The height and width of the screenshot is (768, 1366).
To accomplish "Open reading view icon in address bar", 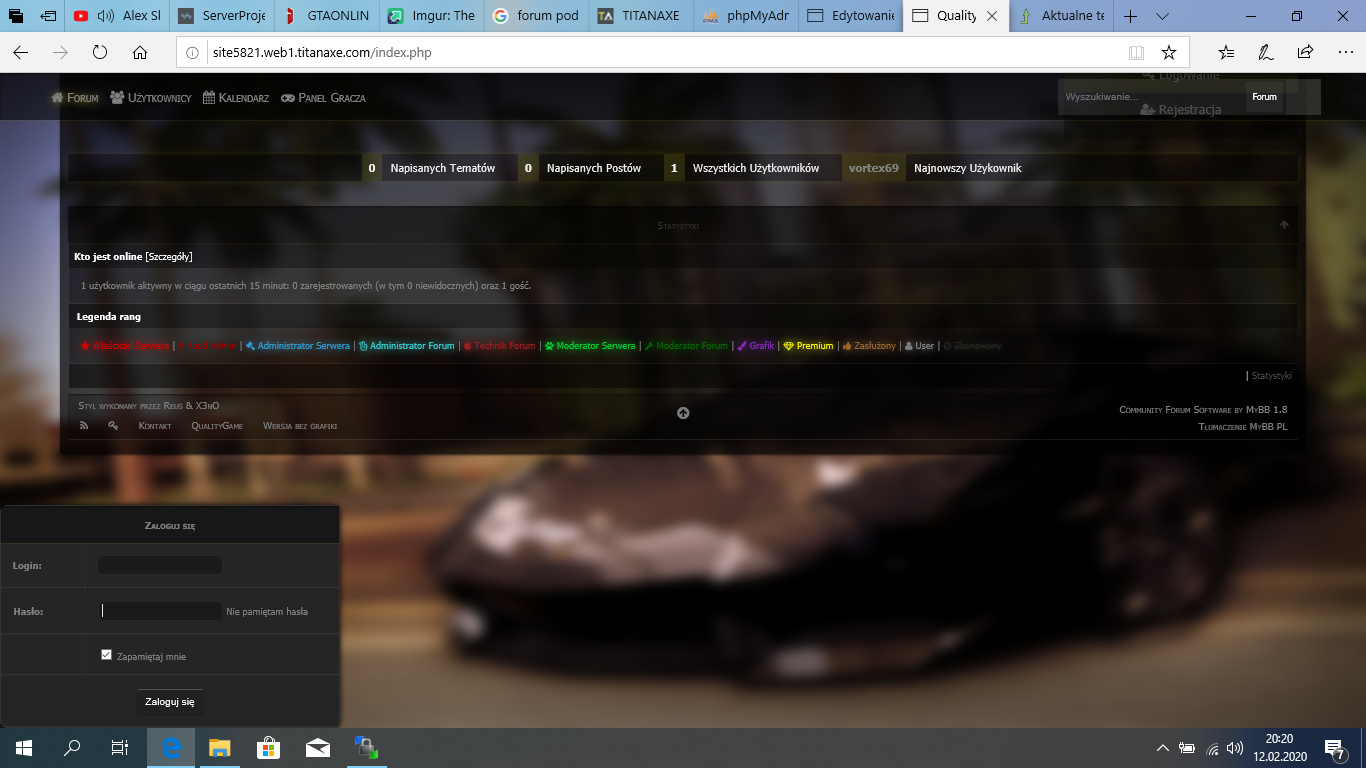I will click(1136, 52).
